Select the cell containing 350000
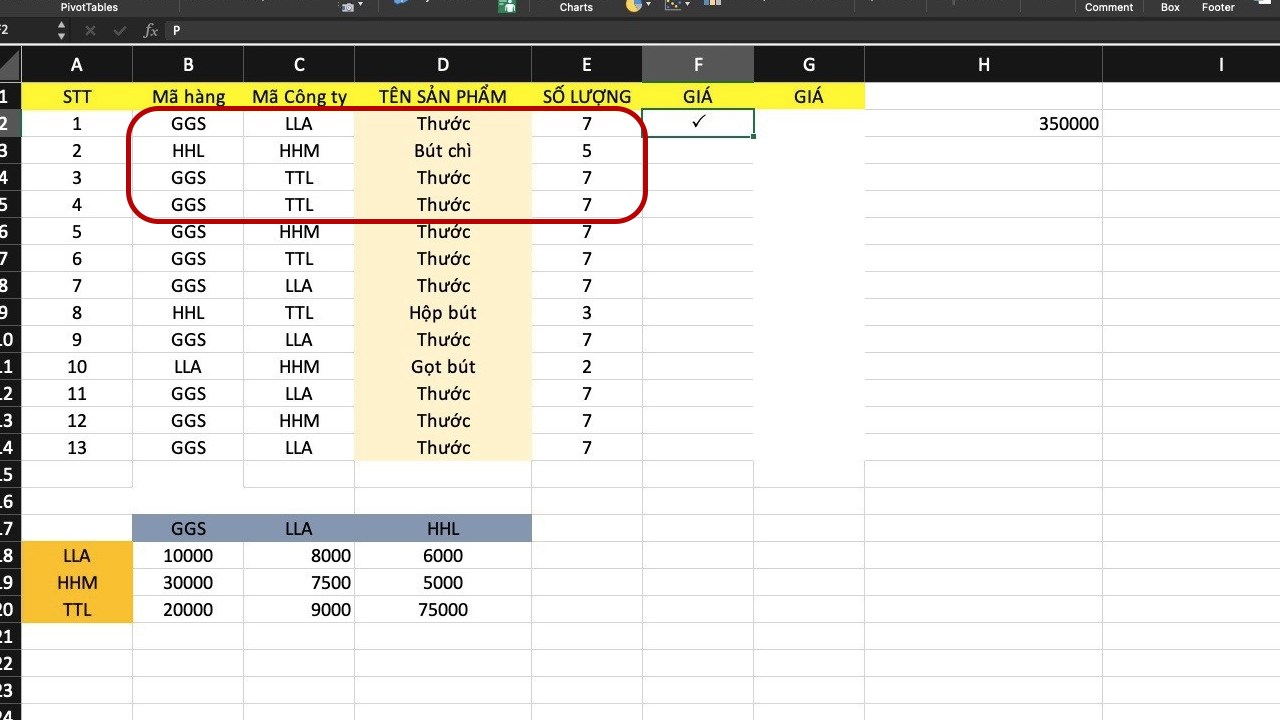This screenshot has height=720, width=1280. pyautogui.click(x=984, y=124)
